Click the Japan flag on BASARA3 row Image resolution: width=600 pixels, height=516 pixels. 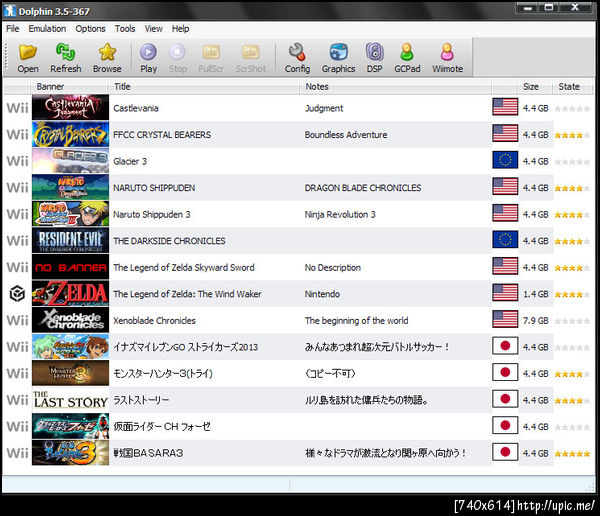[x=505, y=452]
